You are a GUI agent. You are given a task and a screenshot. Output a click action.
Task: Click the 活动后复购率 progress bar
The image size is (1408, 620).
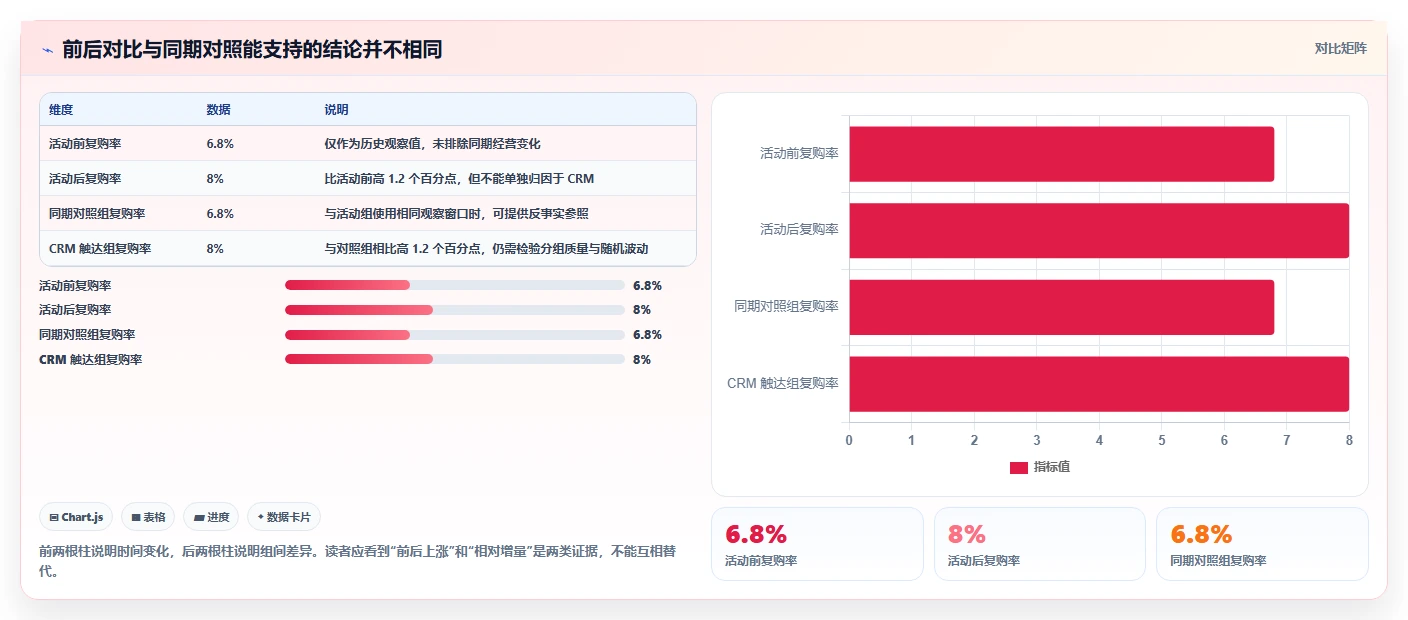click(454, 310)
